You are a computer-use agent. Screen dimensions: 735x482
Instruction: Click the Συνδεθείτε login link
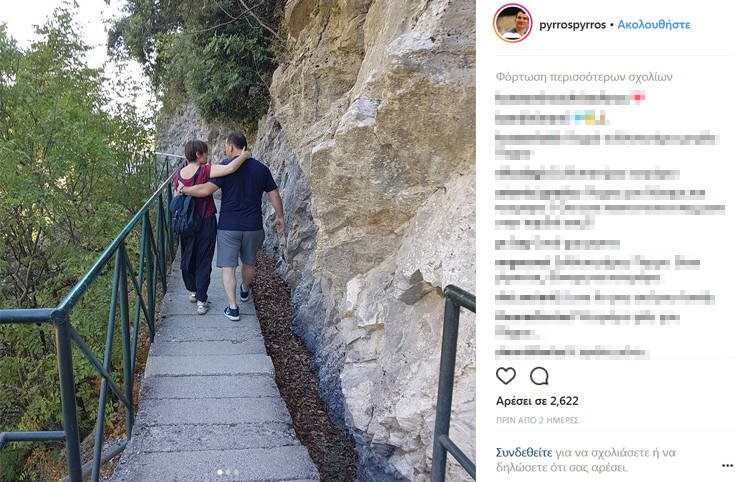[x=524, y=452]
